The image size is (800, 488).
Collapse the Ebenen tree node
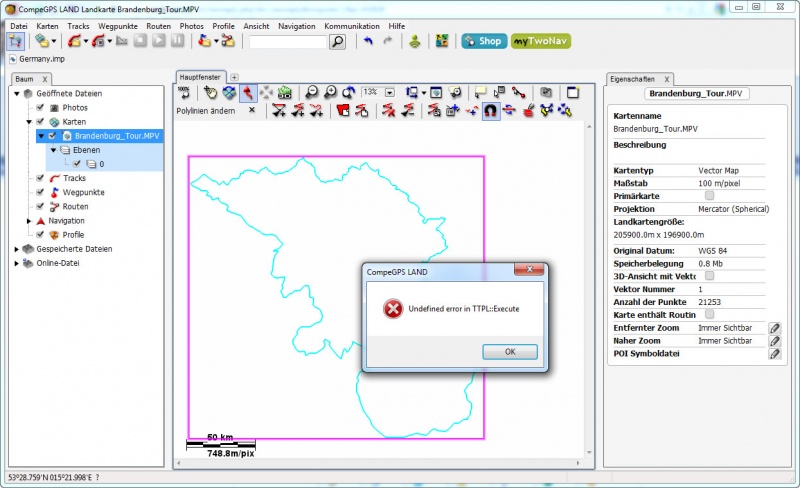click(53, 150)
